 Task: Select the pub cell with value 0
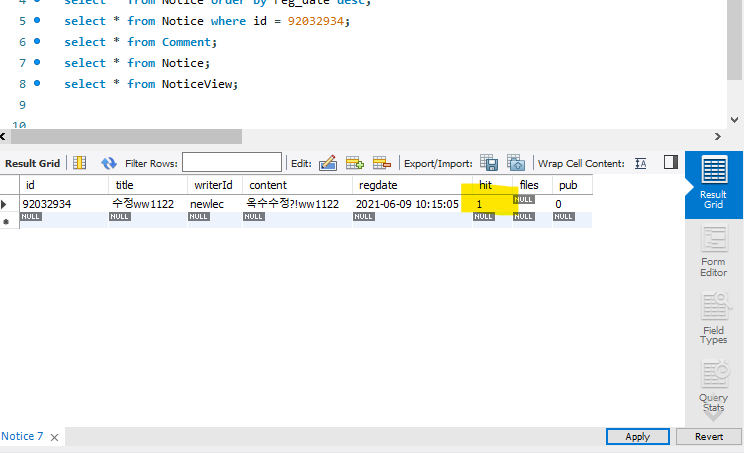point(573,204)
